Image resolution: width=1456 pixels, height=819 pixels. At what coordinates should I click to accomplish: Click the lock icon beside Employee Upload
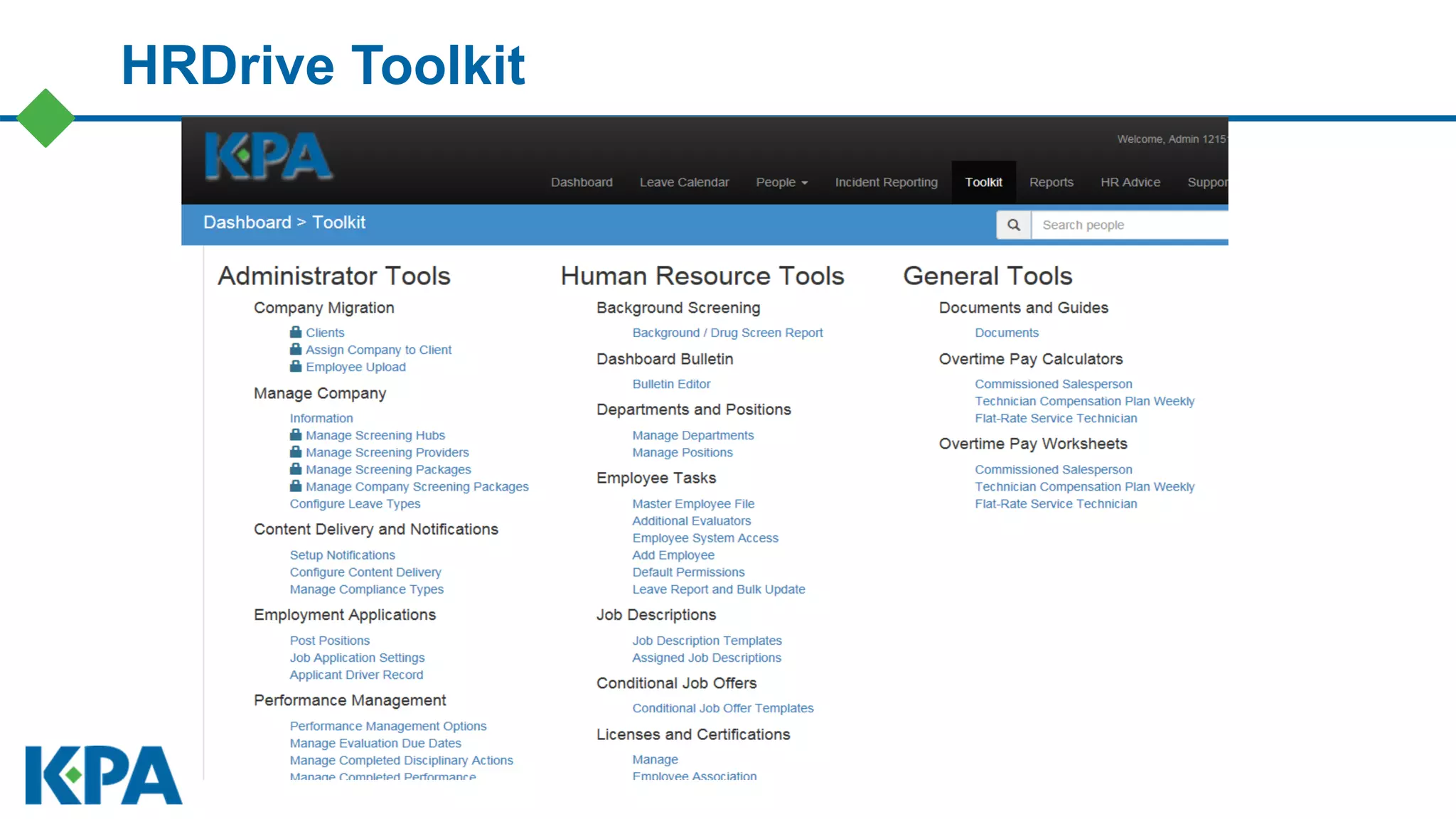(296, 366)
